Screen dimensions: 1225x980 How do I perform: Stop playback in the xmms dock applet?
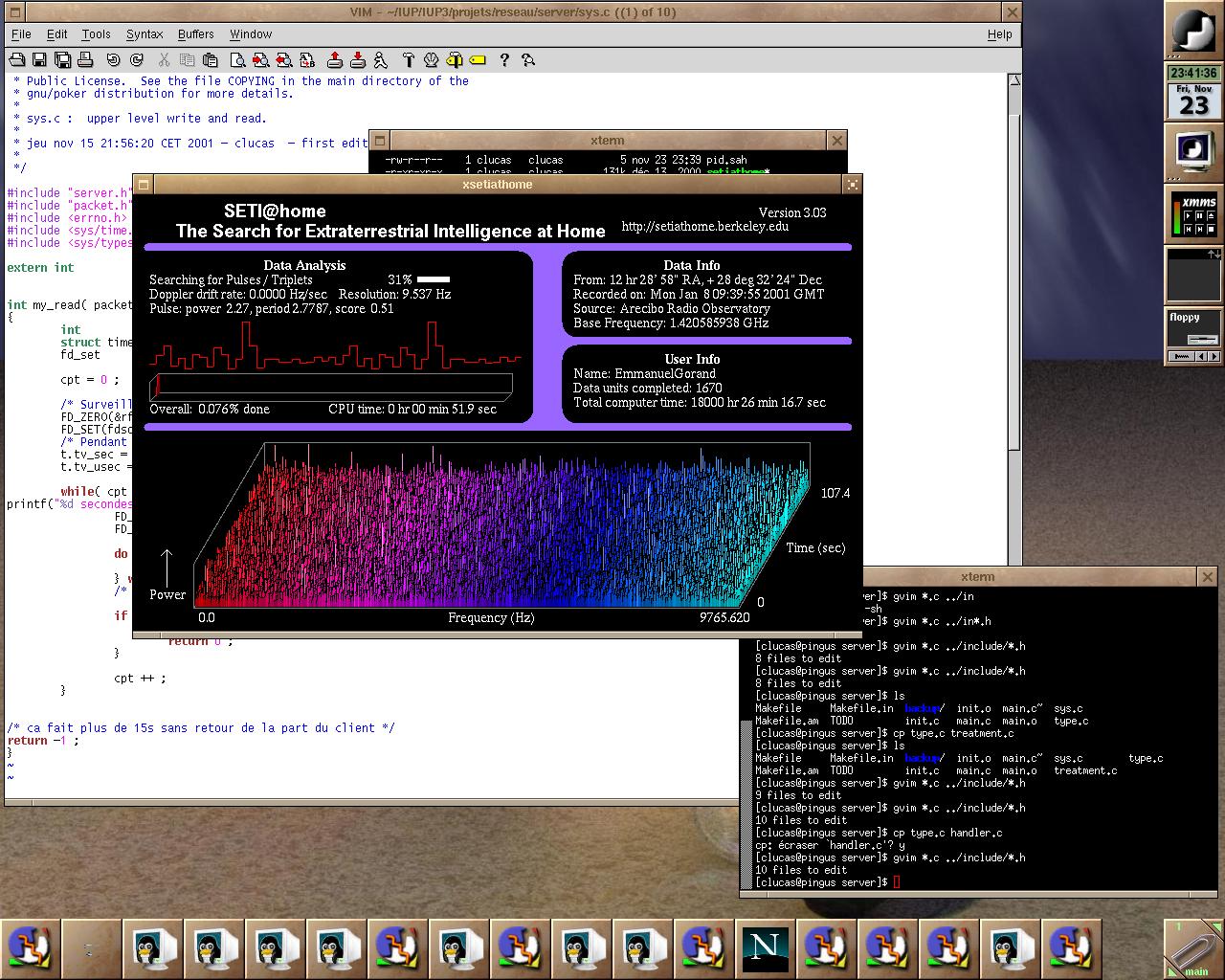pos(1211,230)
